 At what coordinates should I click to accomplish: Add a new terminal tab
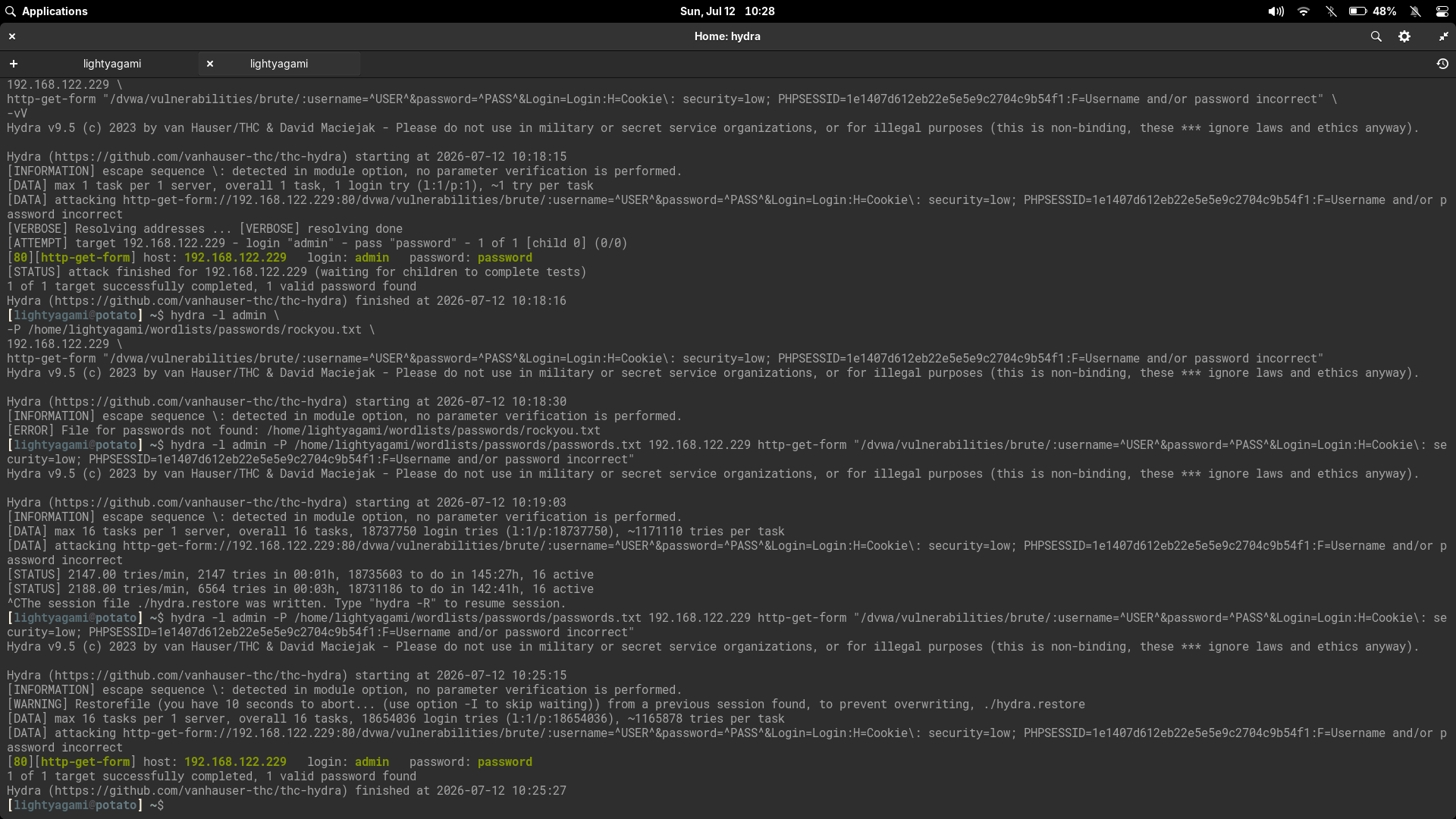pyautogui.click(x=14, y=64)
